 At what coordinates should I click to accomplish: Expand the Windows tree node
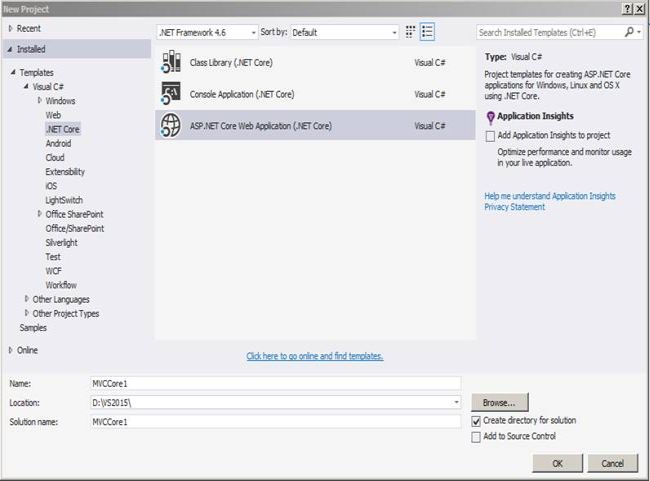coord(40,100)
